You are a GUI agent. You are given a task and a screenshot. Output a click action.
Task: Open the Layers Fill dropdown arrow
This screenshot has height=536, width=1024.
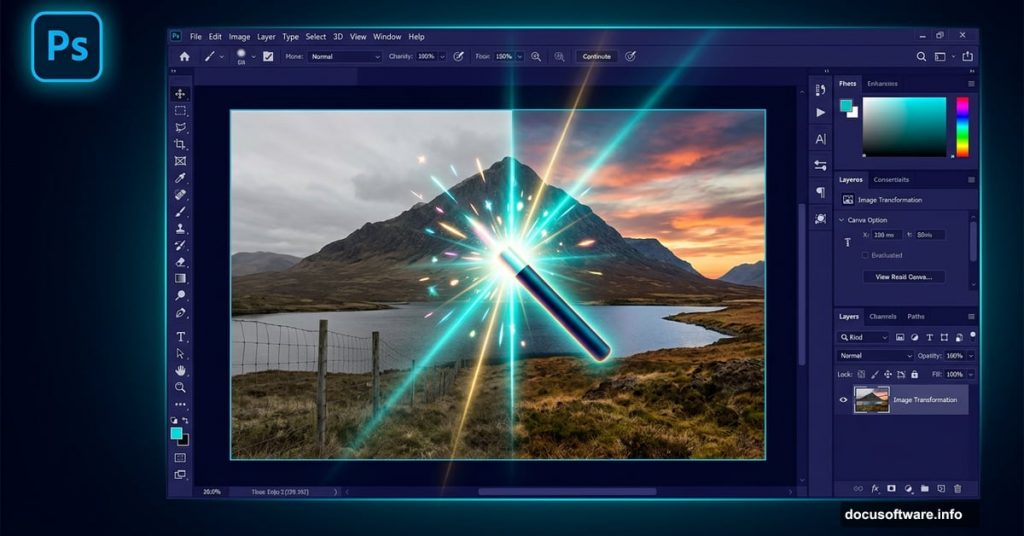click(x=970, y=374)
